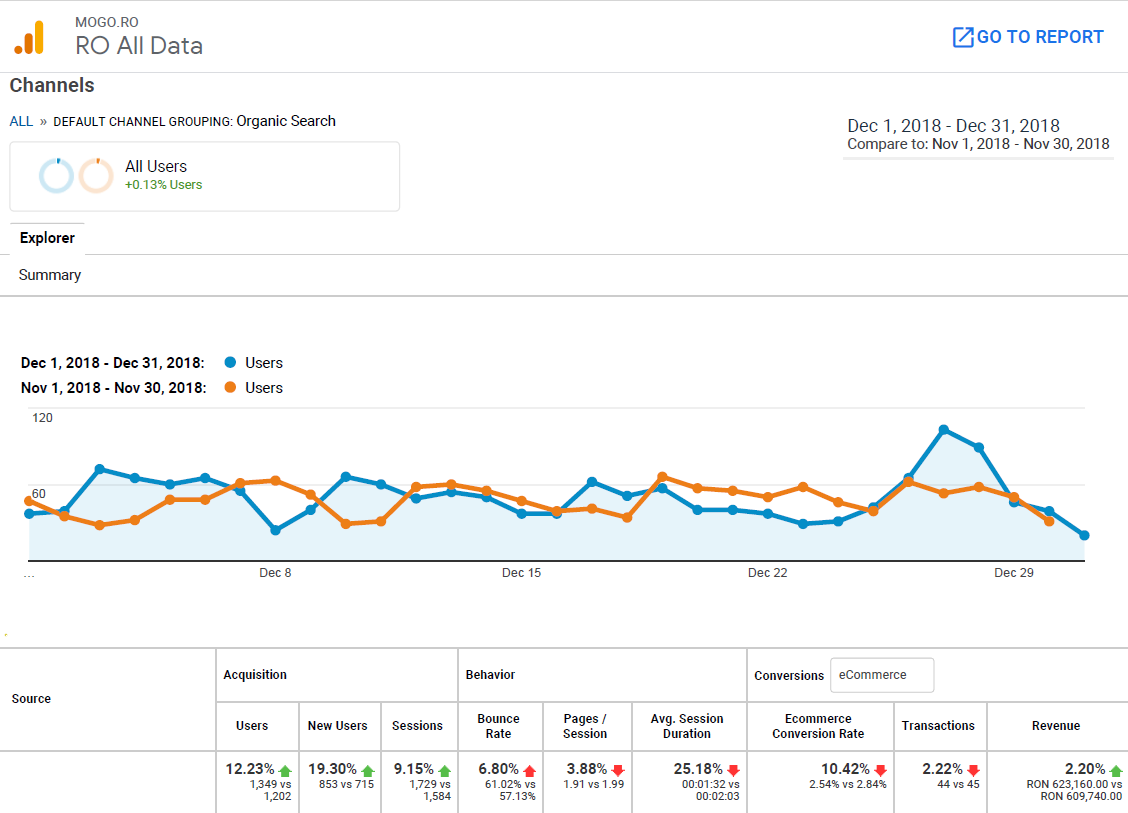Click the Google Analytics logo
Image resolution: width=1128 pixels, height=813 pixels.
click(x=30, y=36)
